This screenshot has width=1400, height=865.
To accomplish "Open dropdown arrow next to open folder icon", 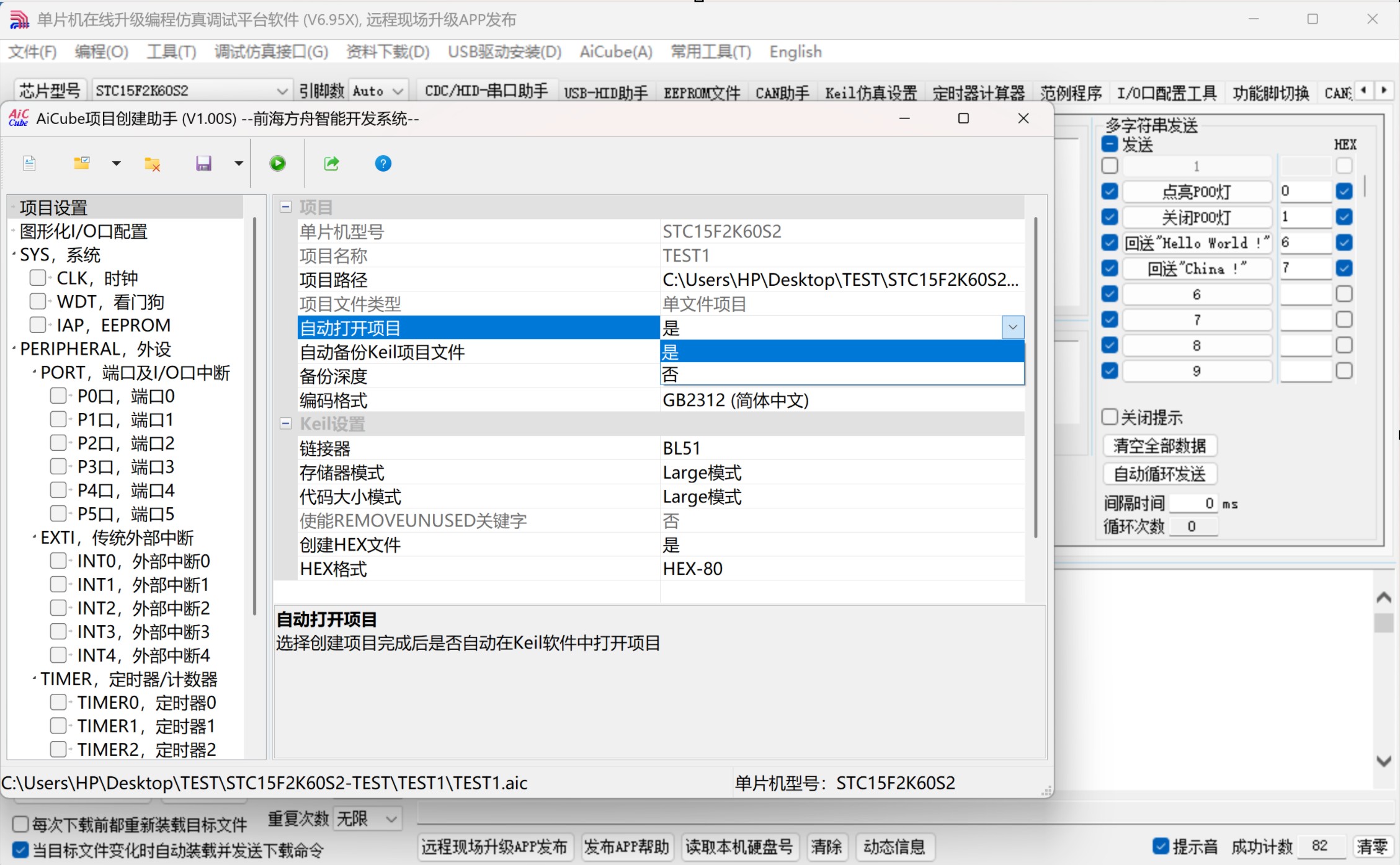I will tap(116, 164).
